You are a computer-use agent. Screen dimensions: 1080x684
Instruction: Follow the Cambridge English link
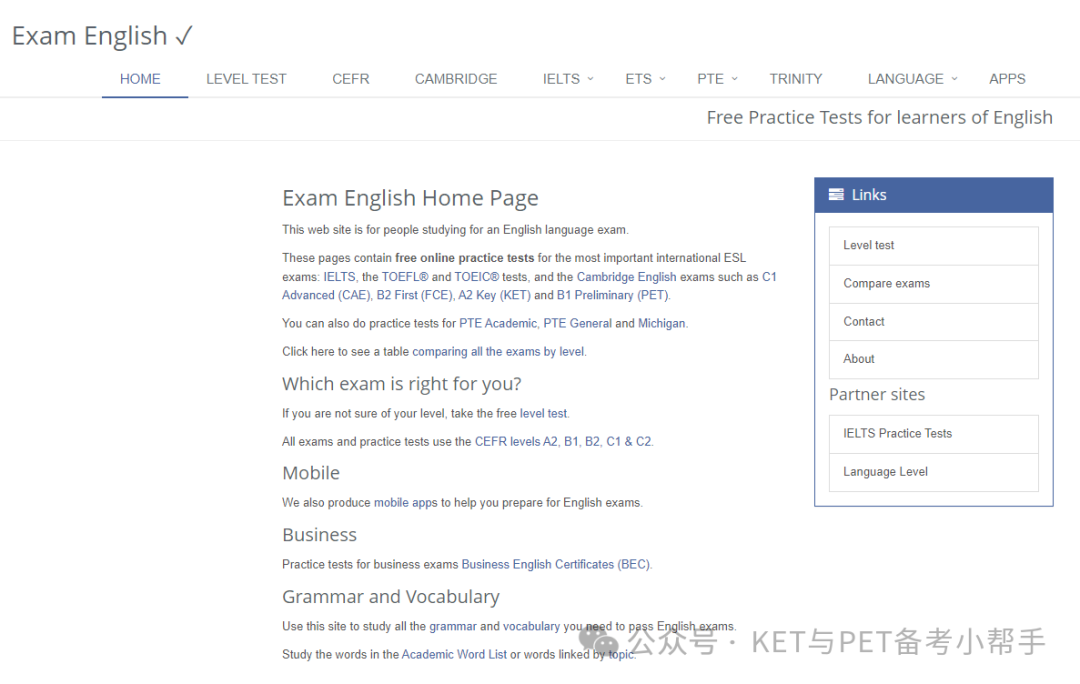(626, 277)
